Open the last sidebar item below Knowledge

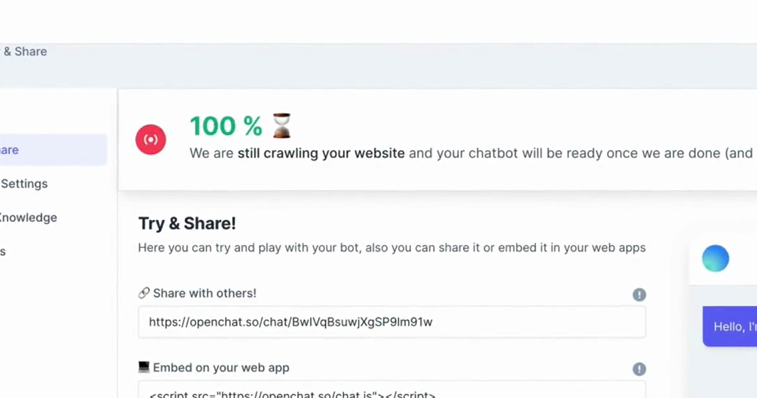pyautogui.click(x=3, y=251)
